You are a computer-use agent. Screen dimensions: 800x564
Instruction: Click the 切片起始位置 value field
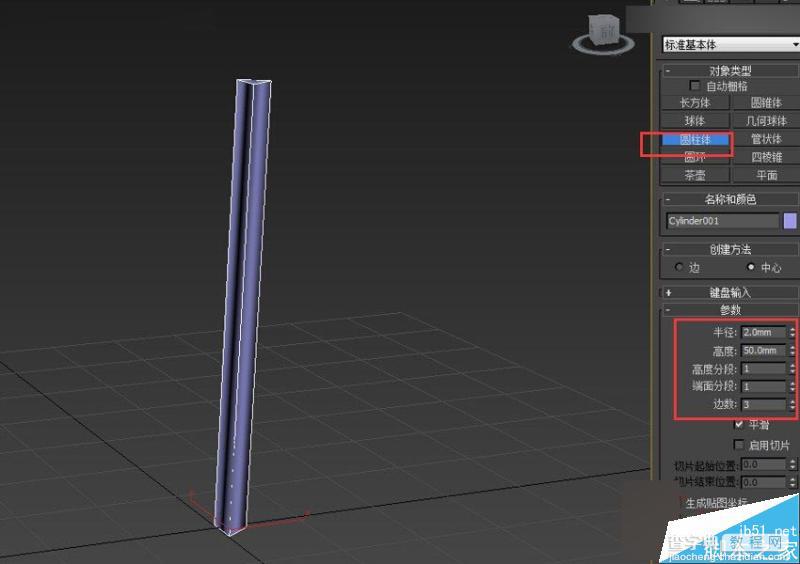(764, 464)
